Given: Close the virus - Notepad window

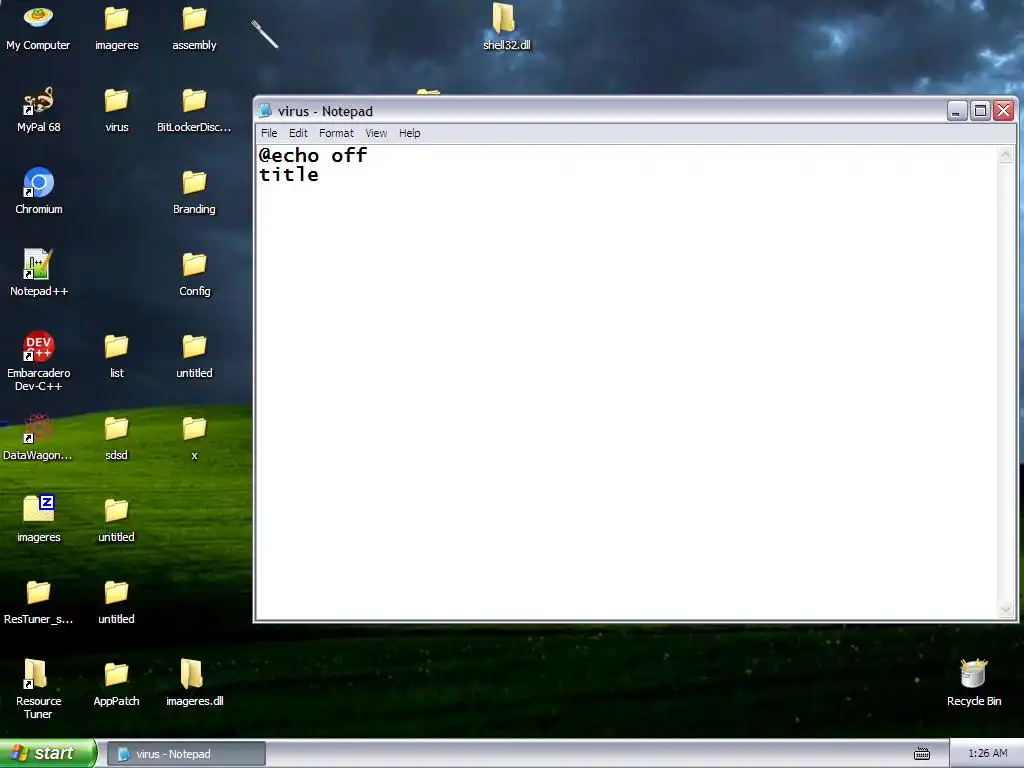Looking at the screenshot, I should [x=1004, y=110].
